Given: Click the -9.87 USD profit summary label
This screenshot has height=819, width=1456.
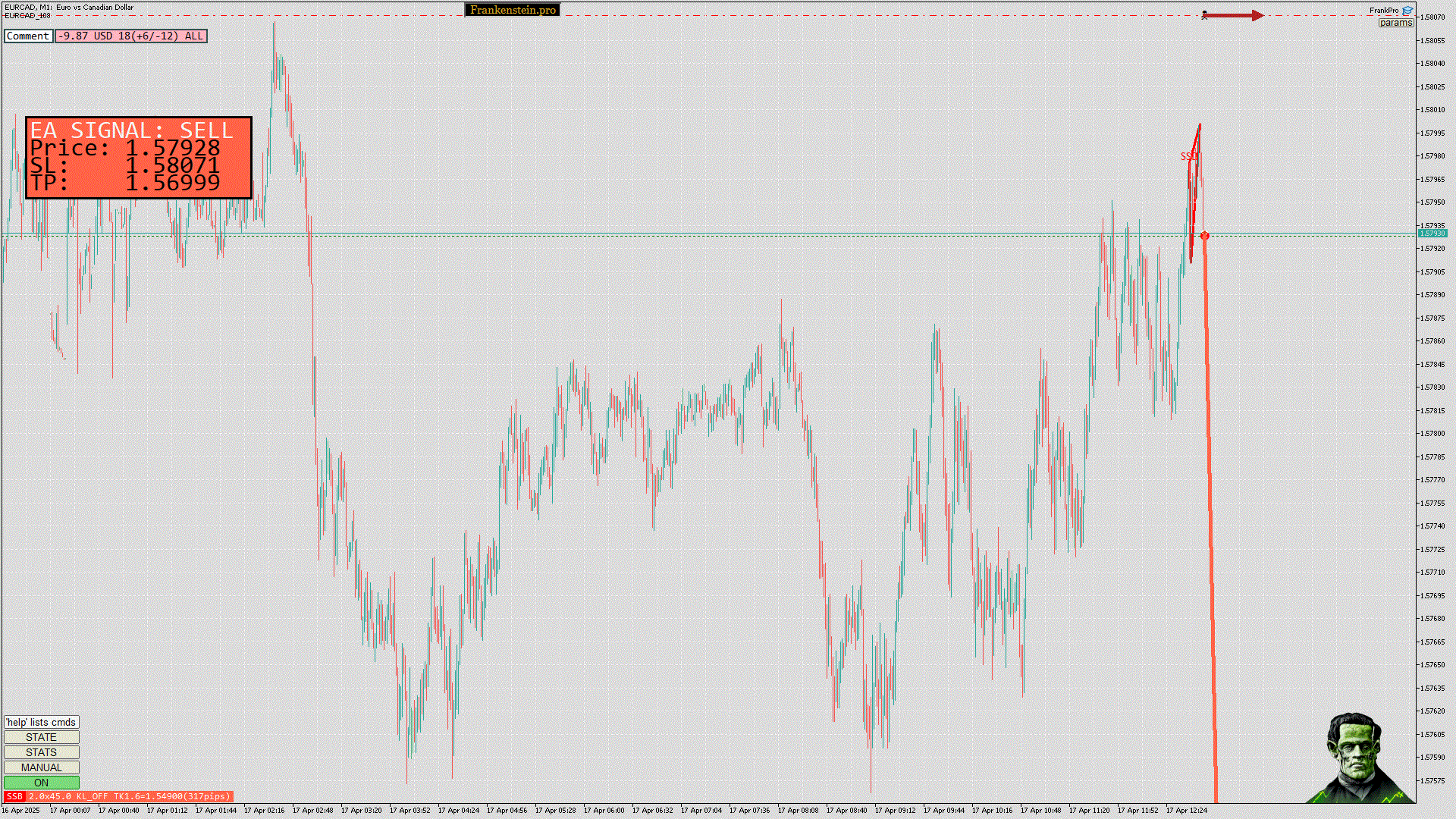Looking at the screenshot, I should point(130,36).
